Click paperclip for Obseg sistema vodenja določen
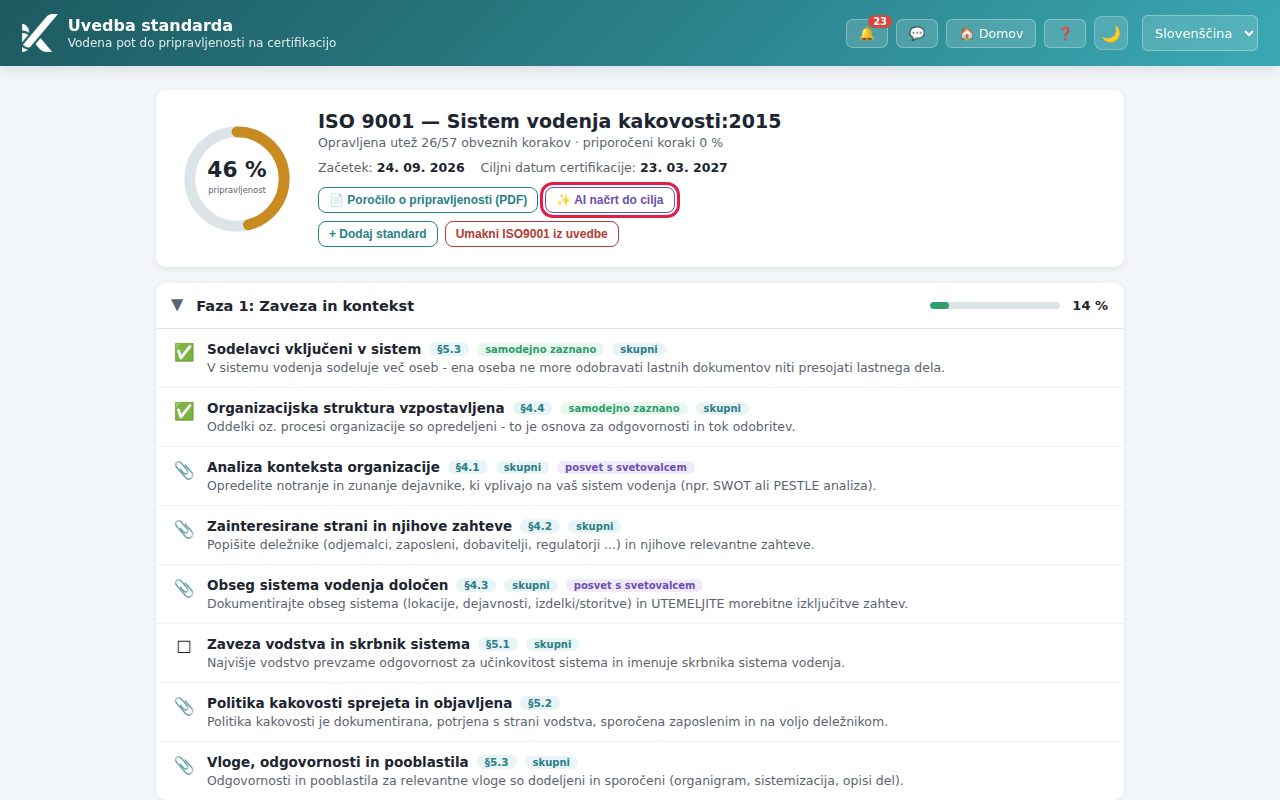Screen dimensions: 1280x800 pyautogui.click(x=184, y=588)
